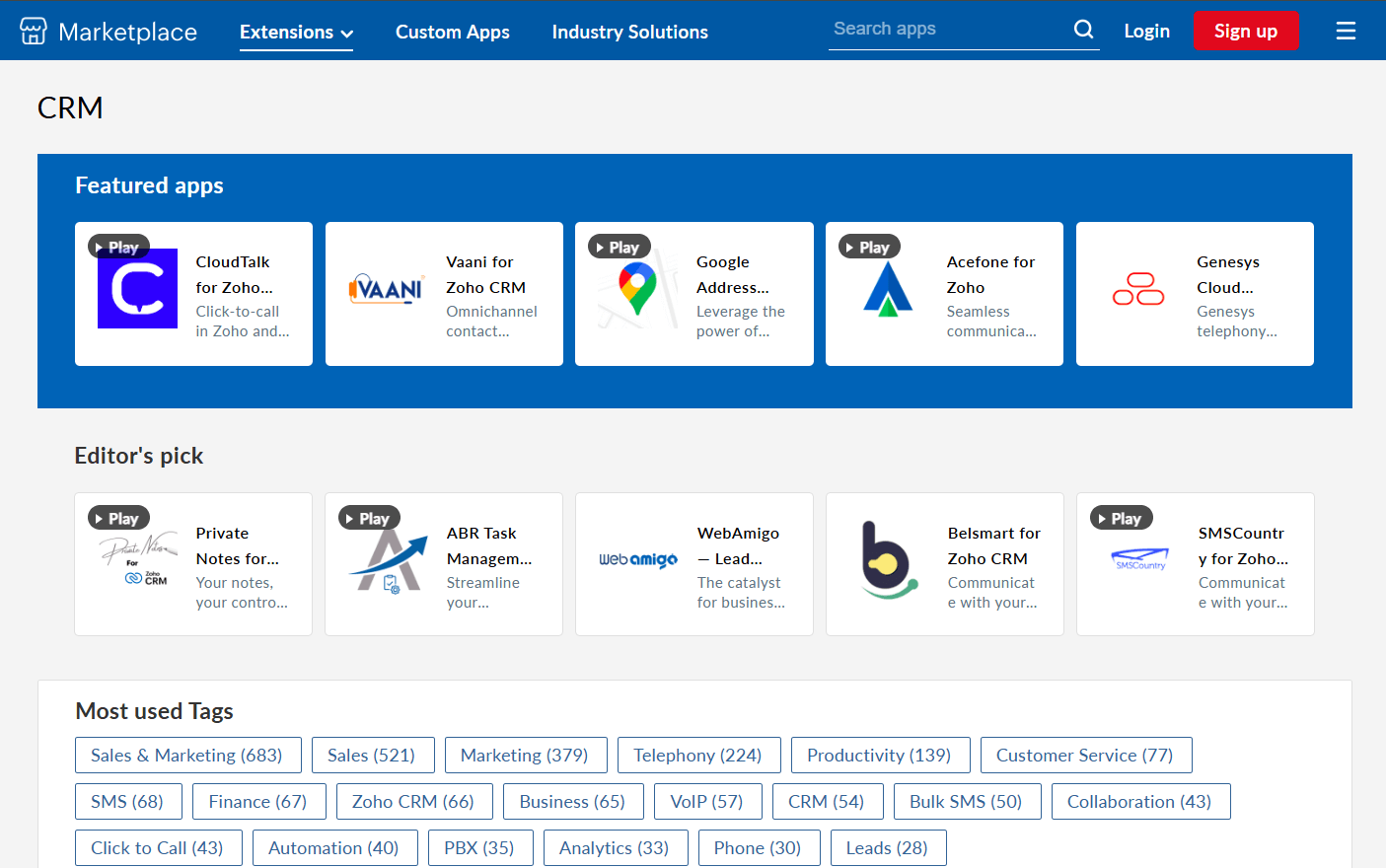Screen dimensions: 1386x868
Task: Play the ABR Task Management video
Action: (x=369, y=518)
